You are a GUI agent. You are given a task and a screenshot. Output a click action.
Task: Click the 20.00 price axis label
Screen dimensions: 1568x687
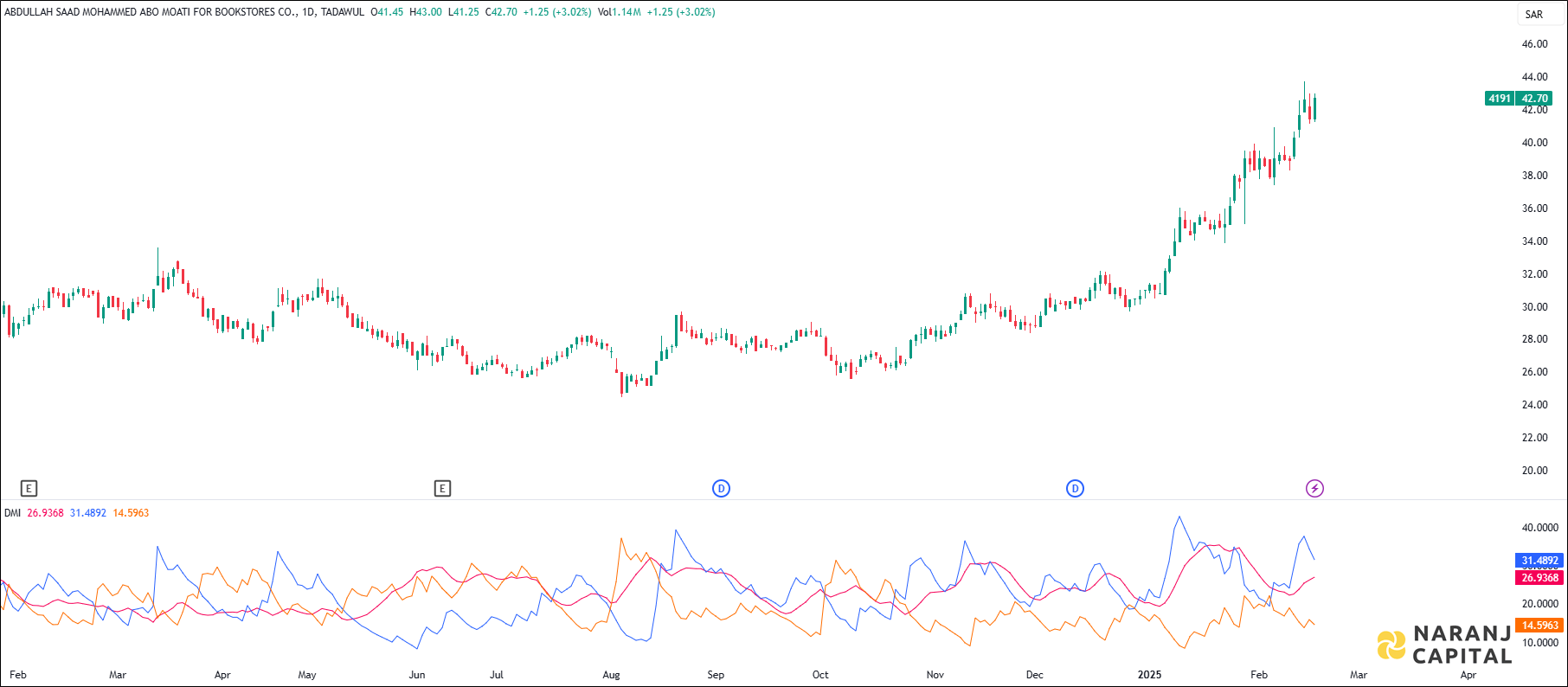click(x=1535, y=471)
